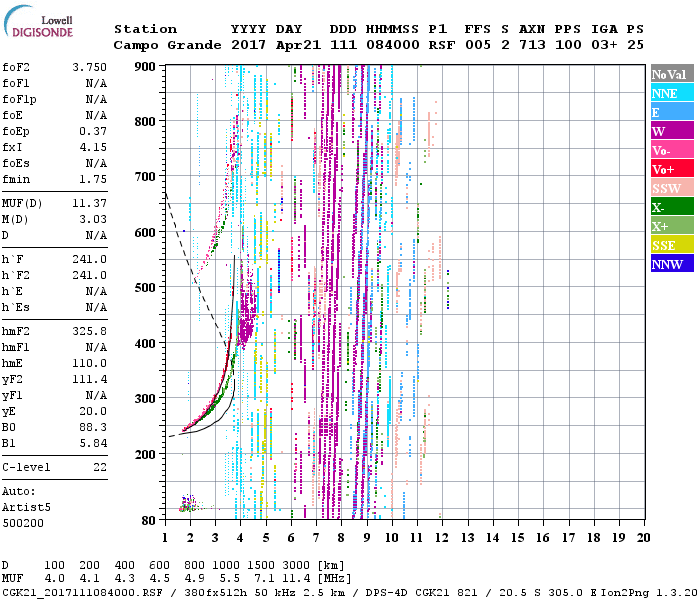Select the Vo- pink legend entry
This screenshot has height=600, width=700.
[x=672, y=150]
